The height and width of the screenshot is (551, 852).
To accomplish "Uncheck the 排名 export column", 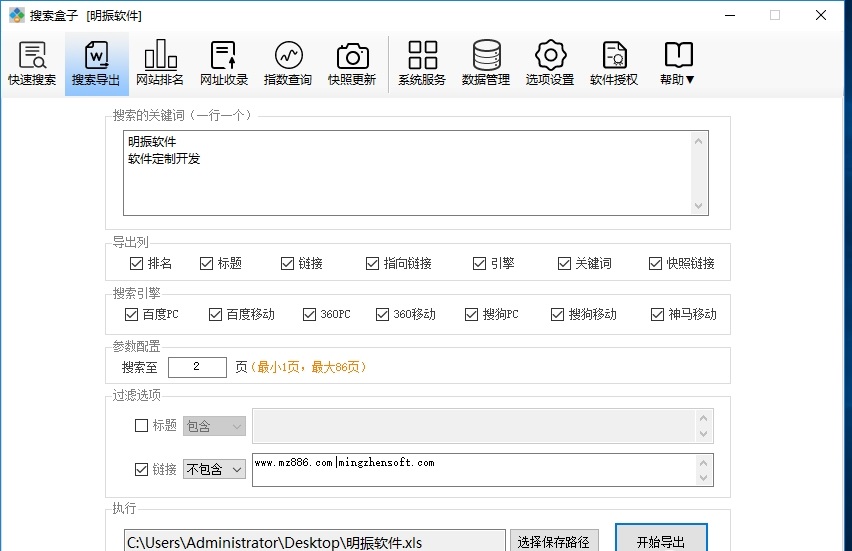I will pos(136,264).
